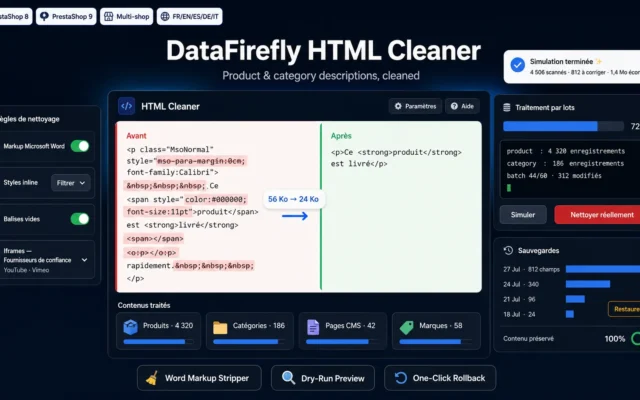The image size is (640, 400).
Task: Click the Simuler button
Action: click(x=523, y=215)
